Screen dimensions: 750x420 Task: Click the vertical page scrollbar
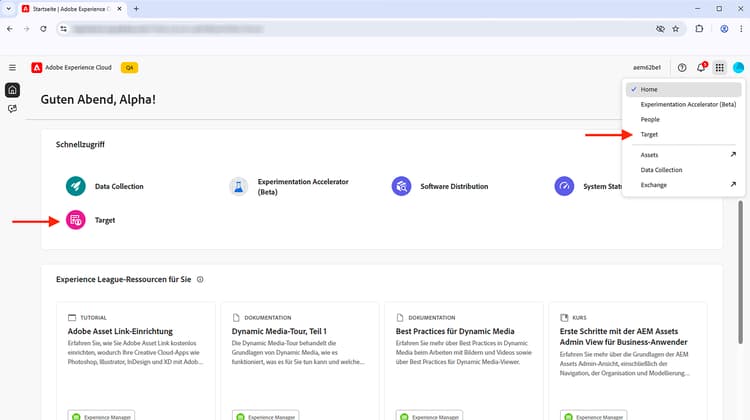[740, 271]
